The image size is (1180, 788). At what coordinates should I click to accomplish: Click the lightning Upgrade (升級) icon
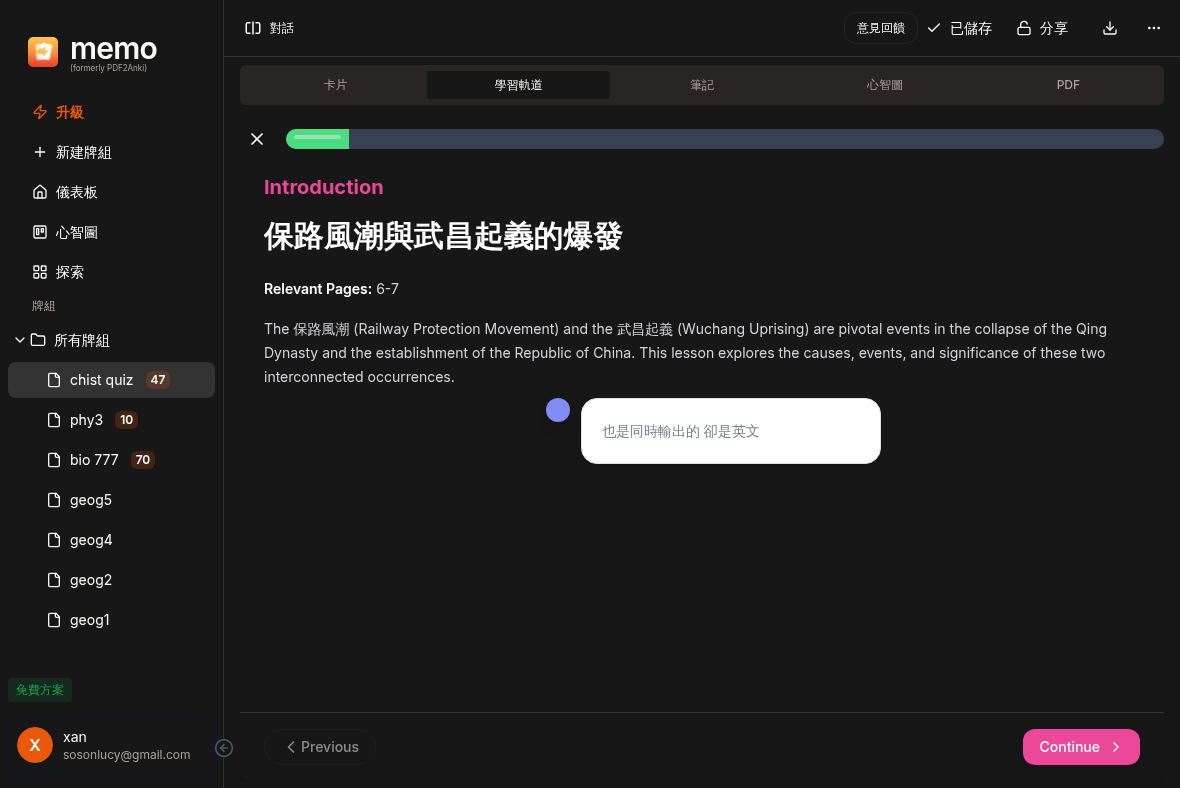[x=40, y=112]
